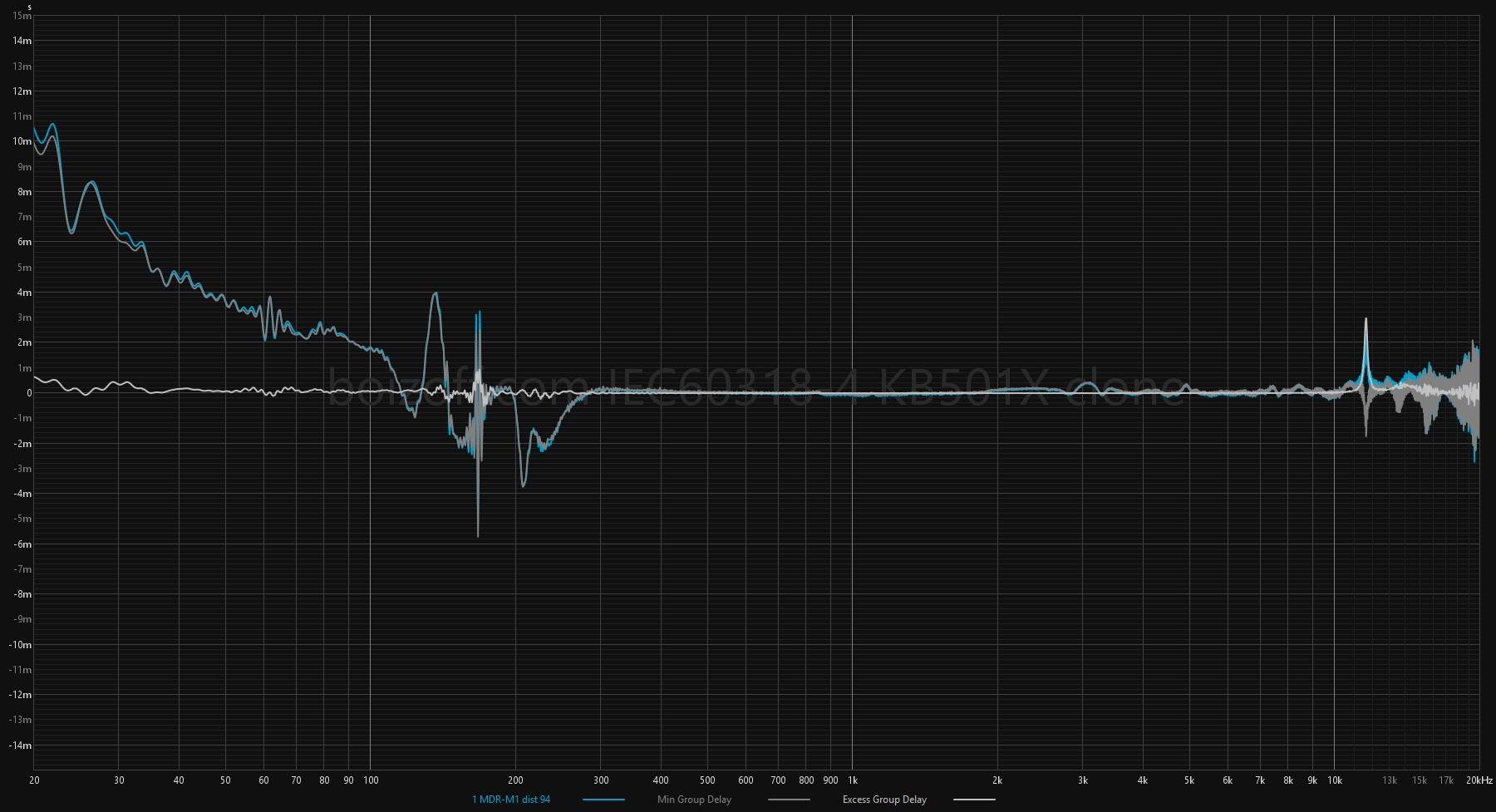1496x812 pixels.
Task: Click the 1k label on the frequency axis
Action: (x=852, y=780)
